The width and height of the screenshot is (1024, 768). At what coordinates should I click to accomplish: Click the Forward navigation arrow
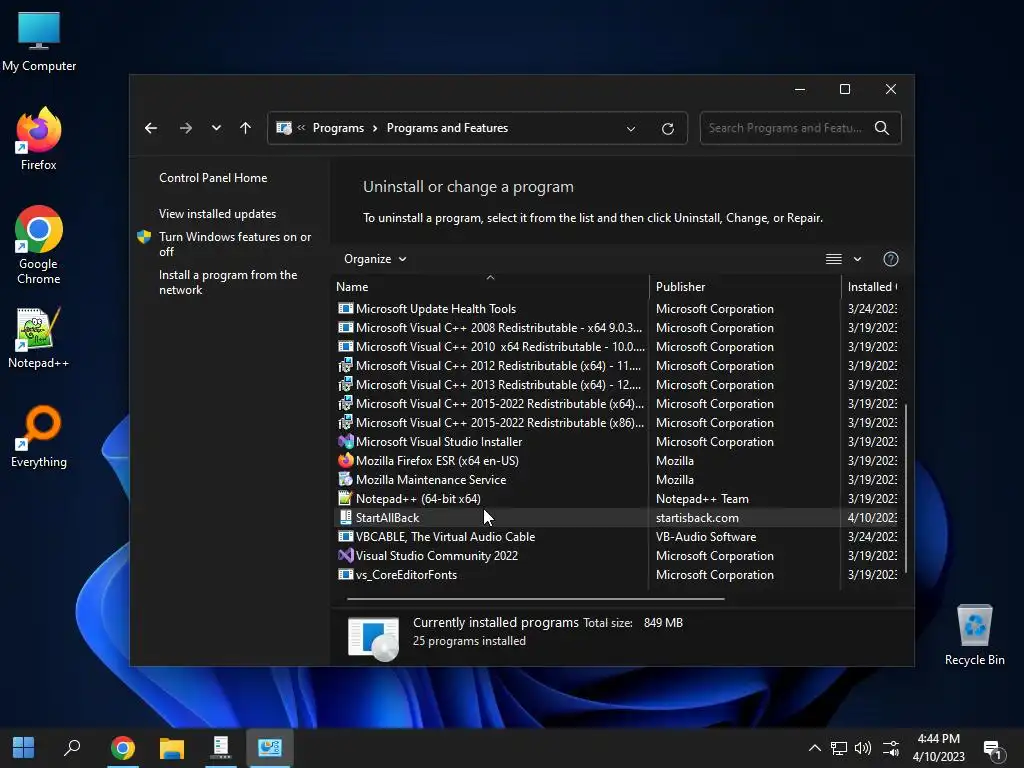click(x=185, y=128)
